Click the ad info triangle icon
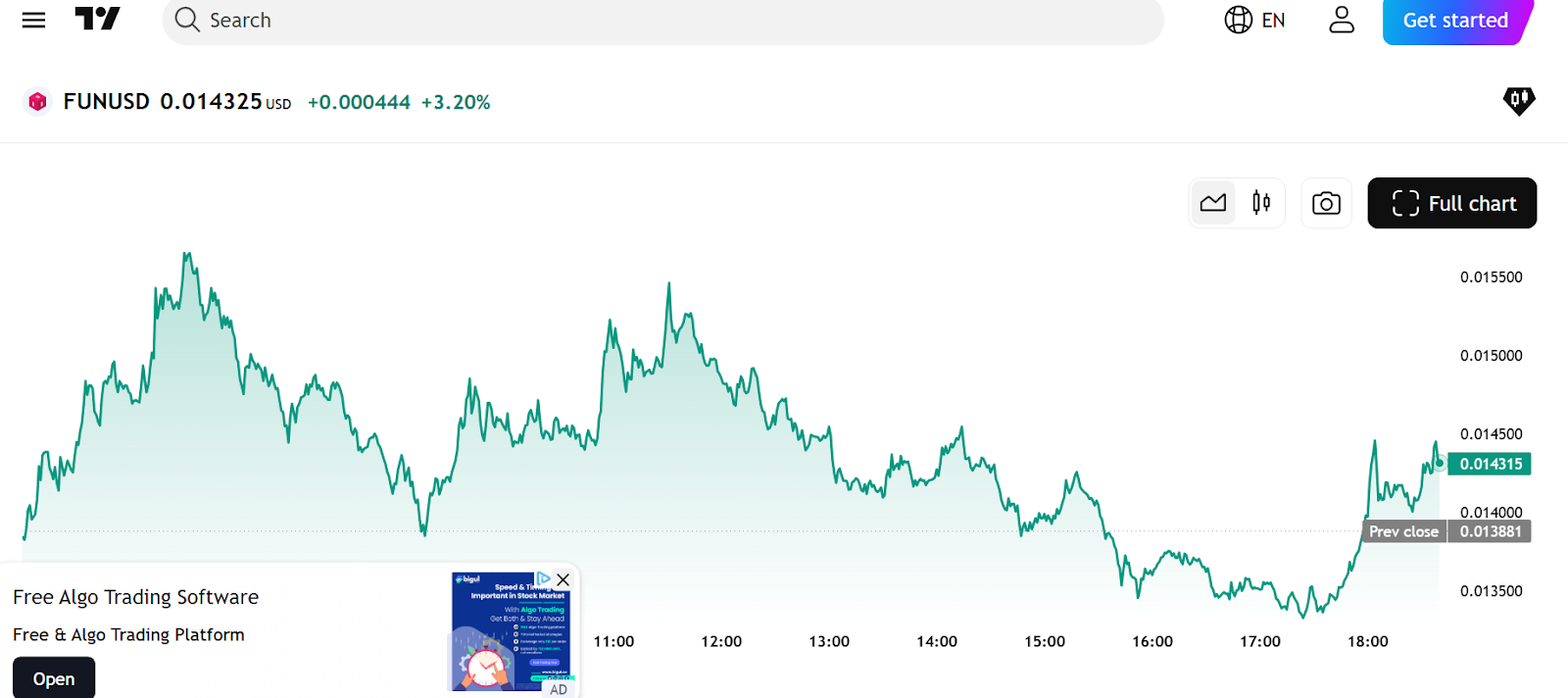The image size is (1568, 698). (x=543, y=579)
